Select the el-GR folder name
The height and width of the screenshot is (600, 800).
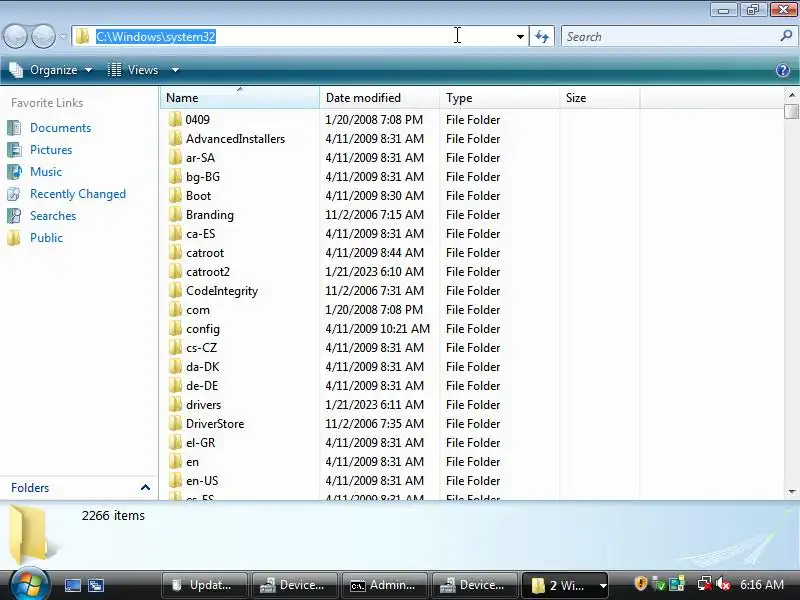click(x=201, y=442)
